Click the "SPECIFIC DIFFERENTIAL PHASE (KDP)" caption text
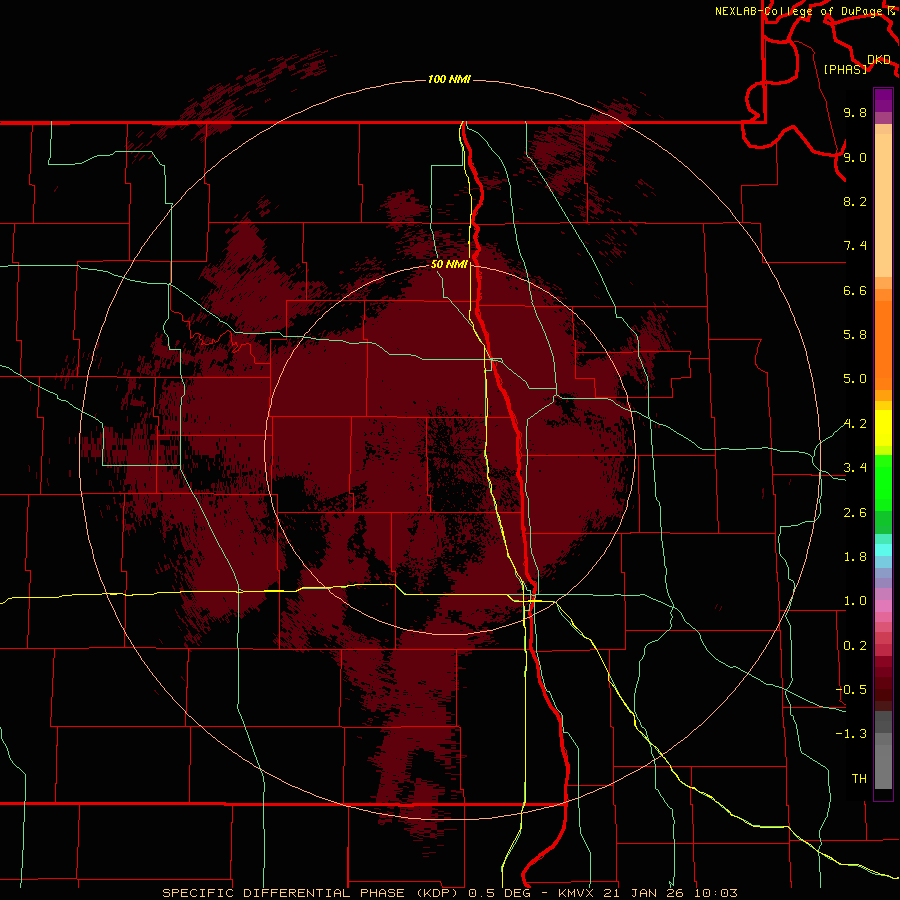The width and height of the screenshot is (900, 900). pos(311,893)
